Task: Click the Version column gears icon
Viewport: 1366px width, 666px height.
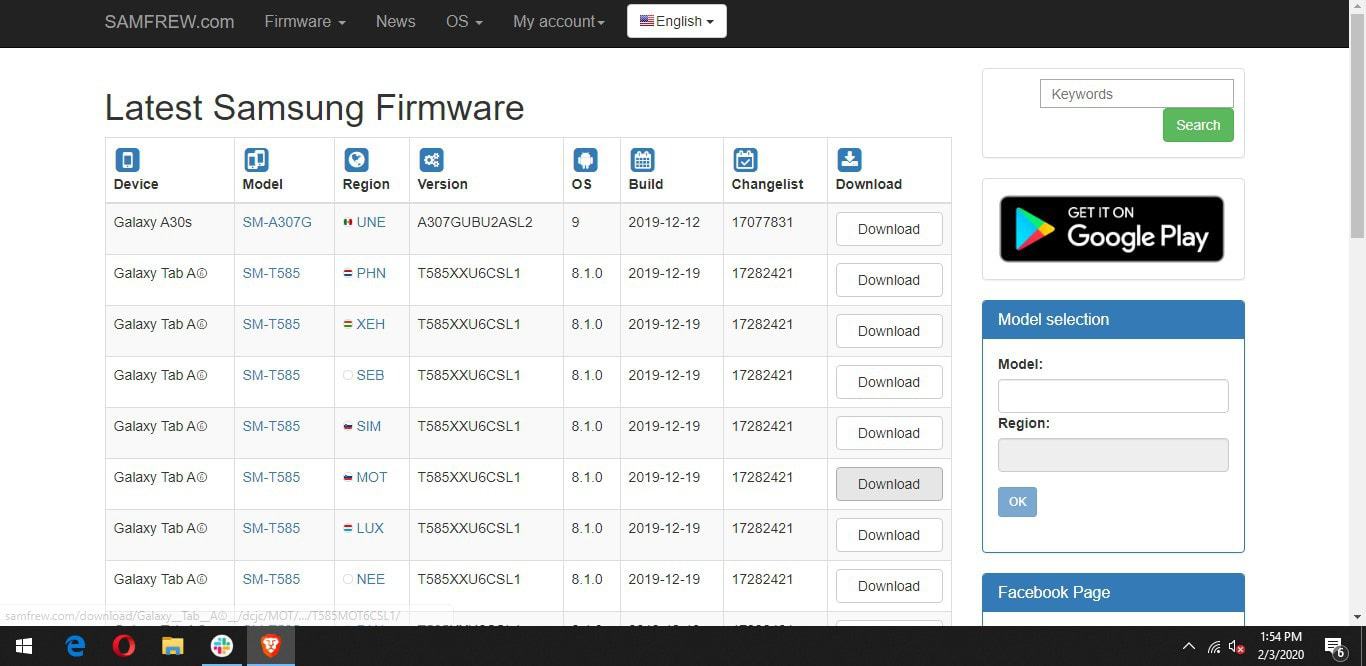Action: [x=431, y=160]
